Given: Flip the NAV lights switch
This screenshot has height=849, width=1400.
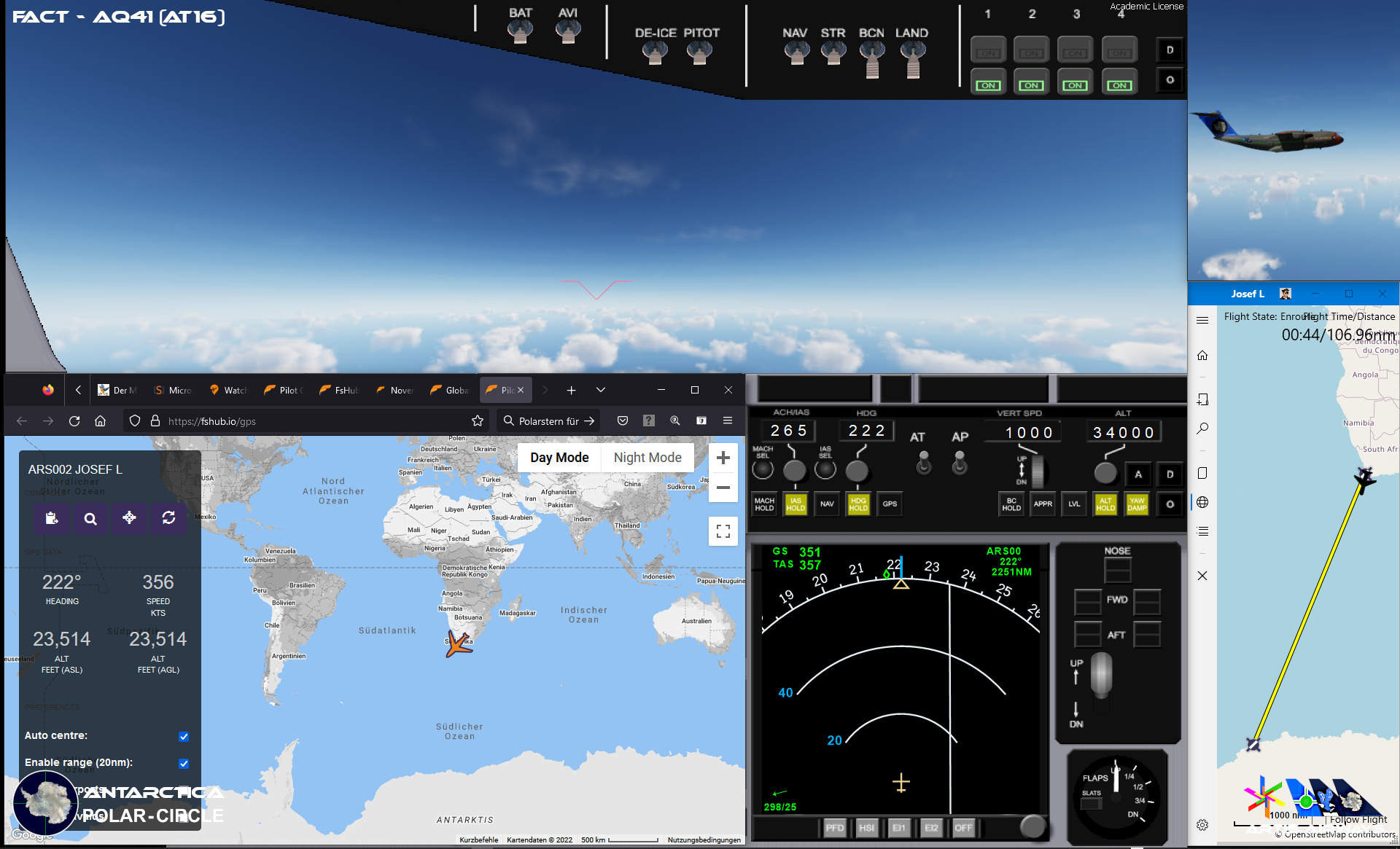Looking at the screenshot, I should point(796,52).
